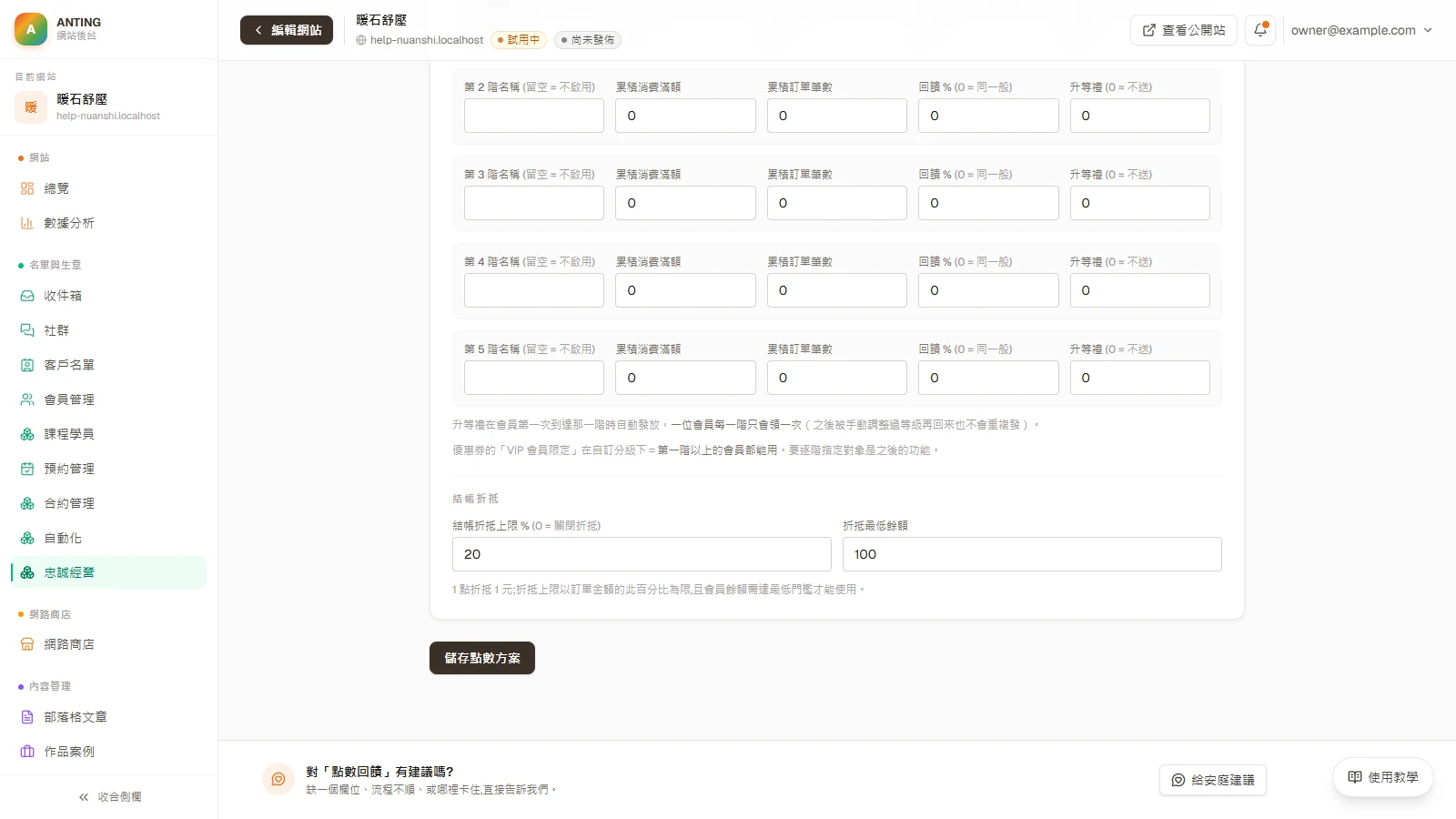Open the 收件箱 inbox icon
The image size is (1456, 819).
(27, 296)
